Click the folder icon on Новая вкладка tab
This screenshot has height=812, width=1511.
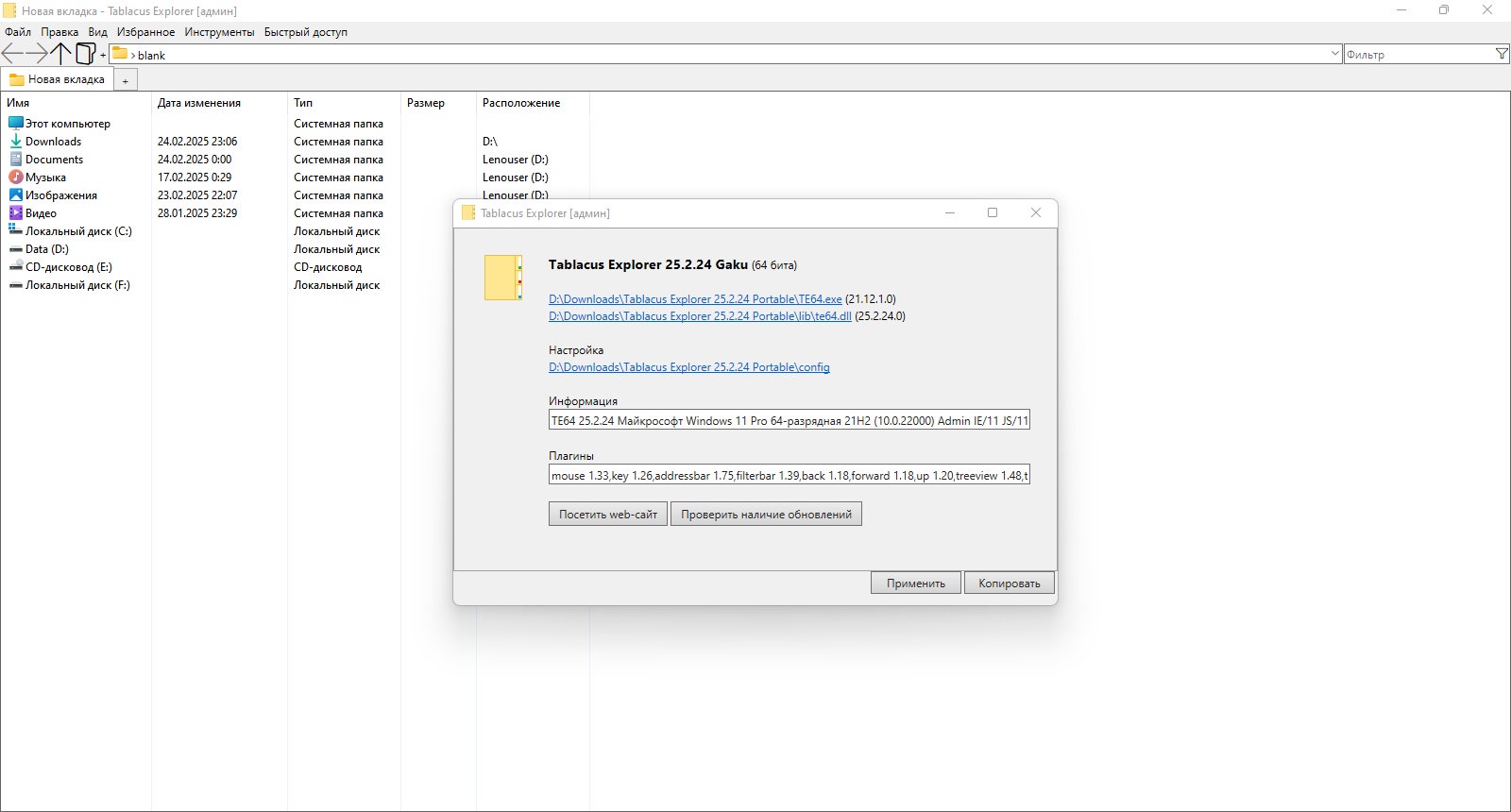coord(17,79)
